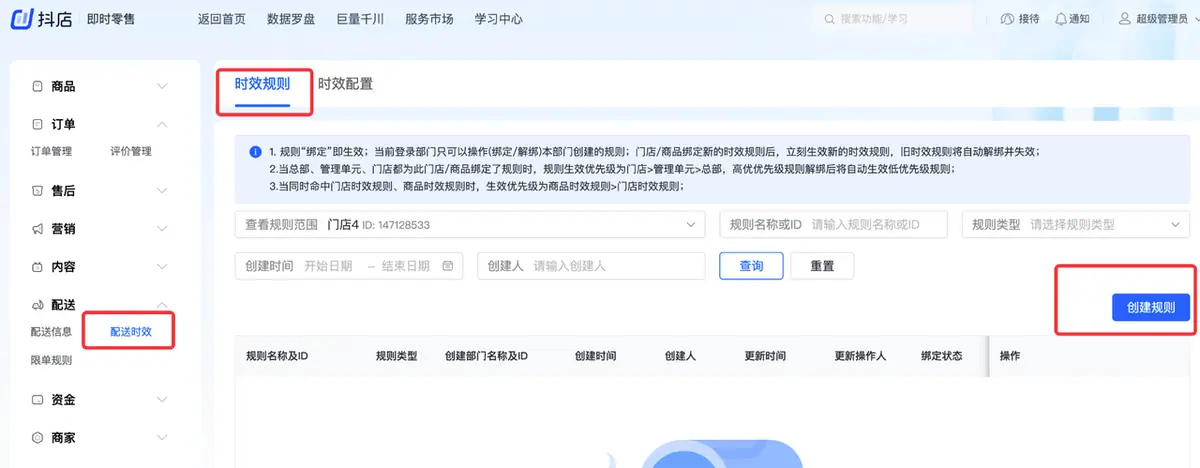Click the 规则类型 column header
Screen dimensions: 1200x468
point(396,356)
